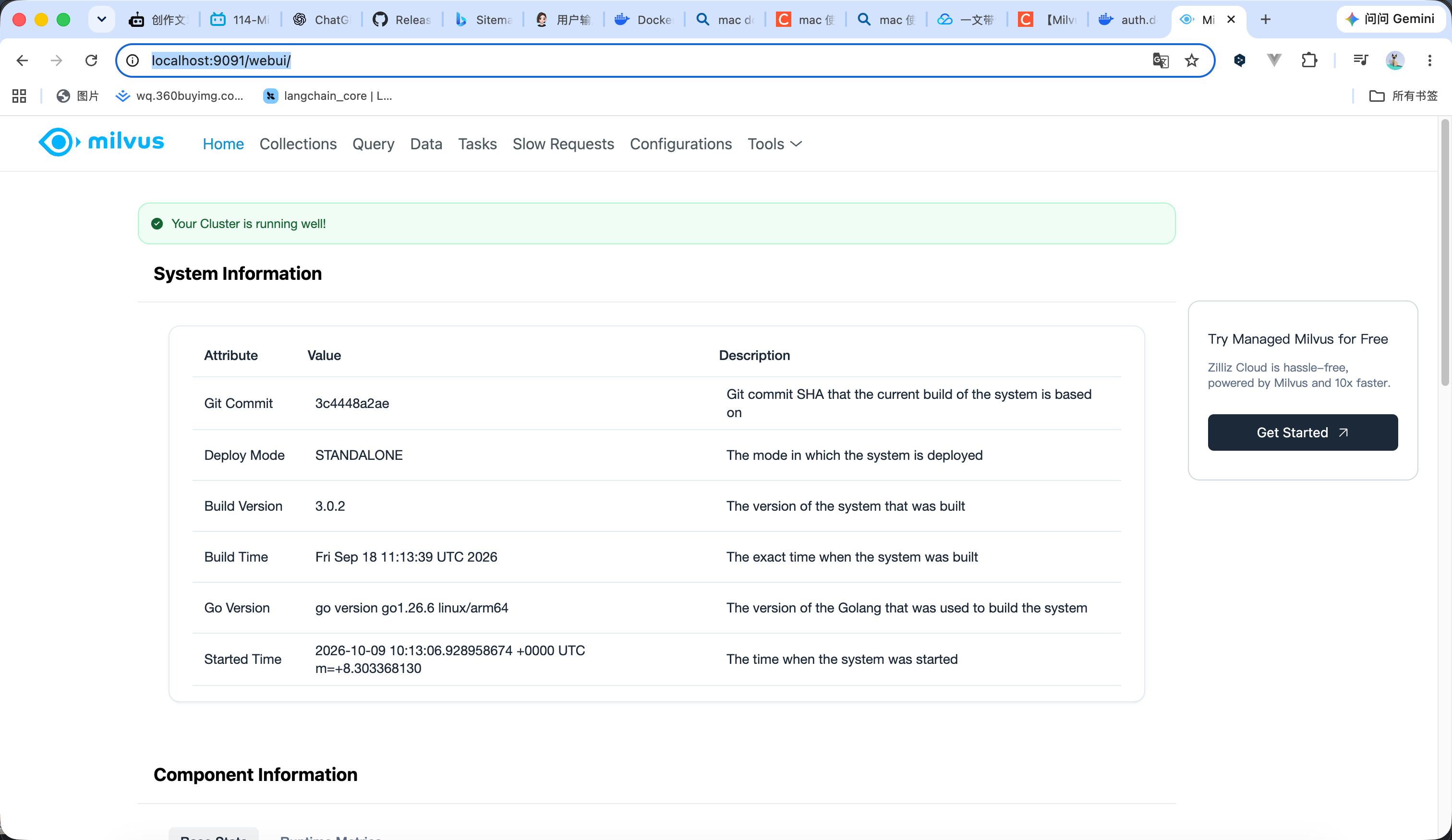Click the browser forward arrow

coord(57,60)
